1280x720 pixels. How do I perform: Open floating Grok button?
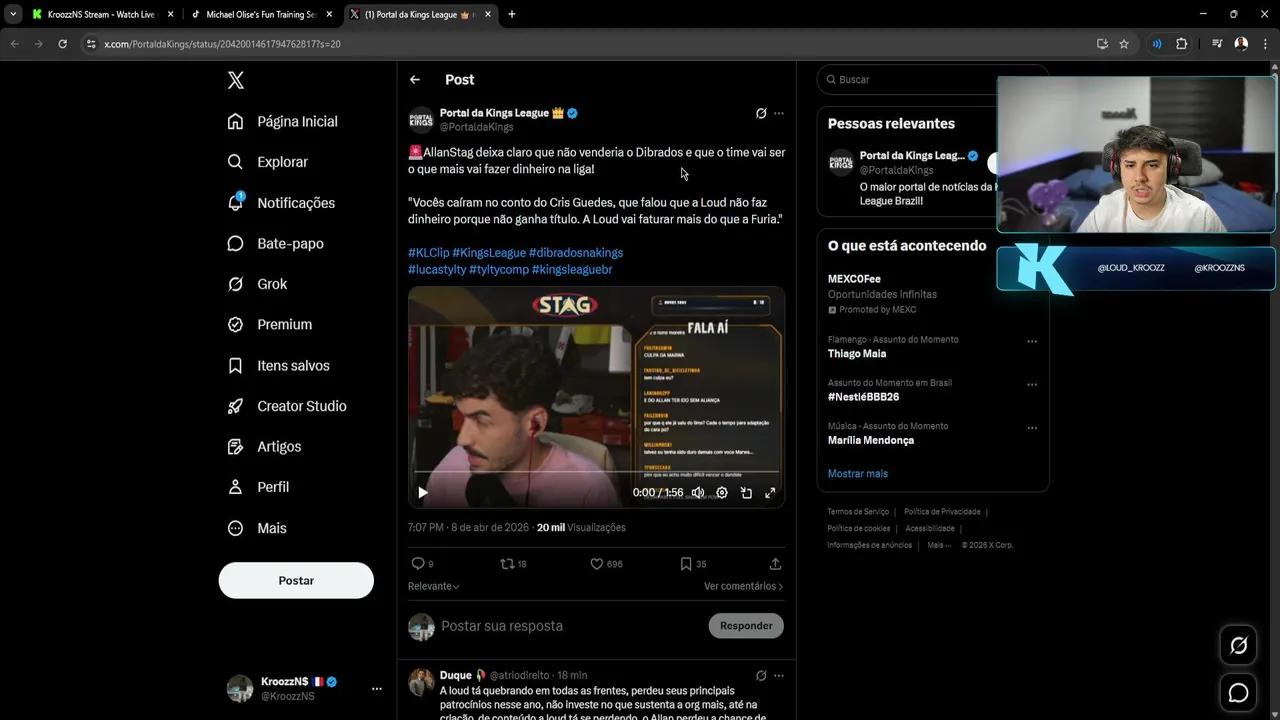point(1238,646)
